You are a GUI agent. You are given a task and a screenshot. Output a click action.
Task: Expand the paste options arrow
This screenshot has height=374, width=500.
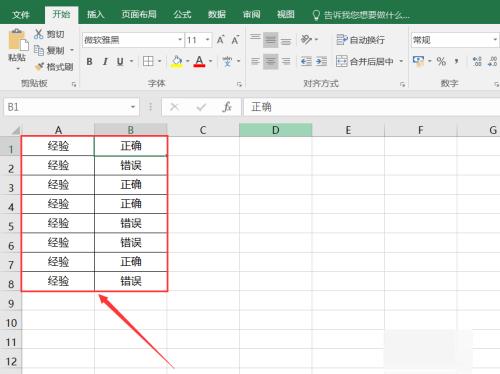18,69
